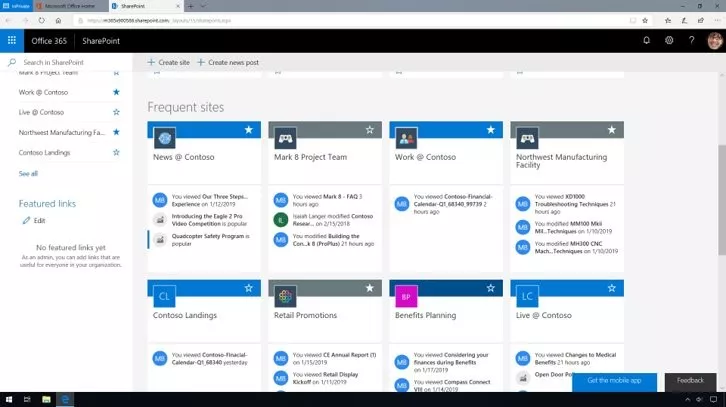
Task: Click the page vertical scrollbar thumb
Action: coord(722,199)
